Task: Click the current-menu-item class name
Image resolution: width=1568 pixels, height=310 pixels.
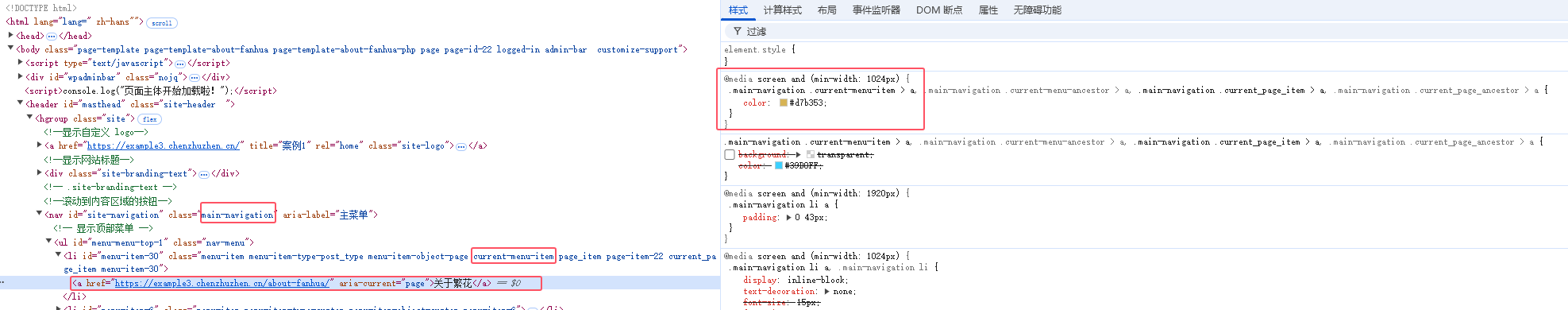Action: (x=514, y=256)
